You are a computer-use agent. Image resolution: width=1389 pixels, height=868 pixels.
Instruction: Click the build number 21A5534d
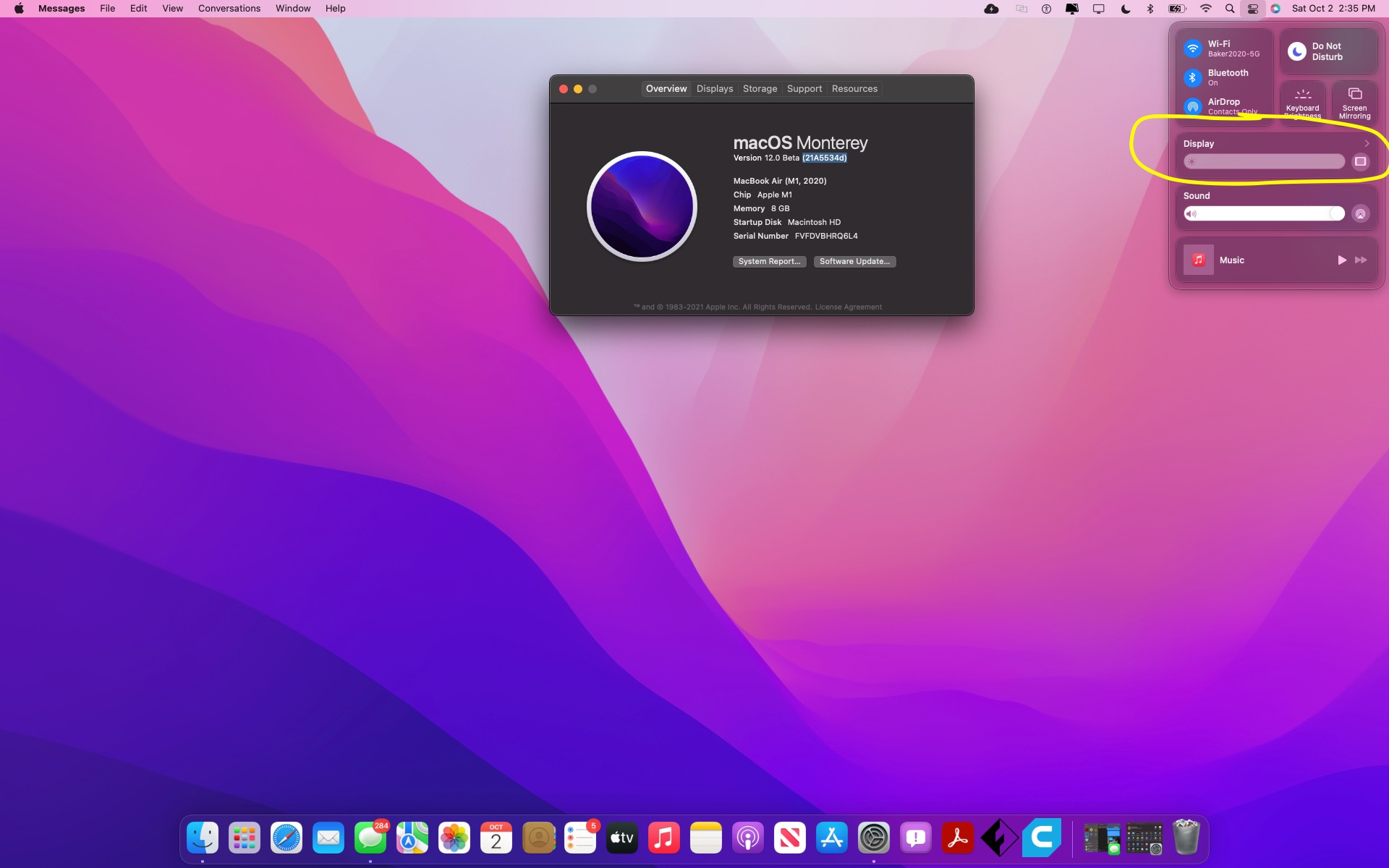point(824,158)
